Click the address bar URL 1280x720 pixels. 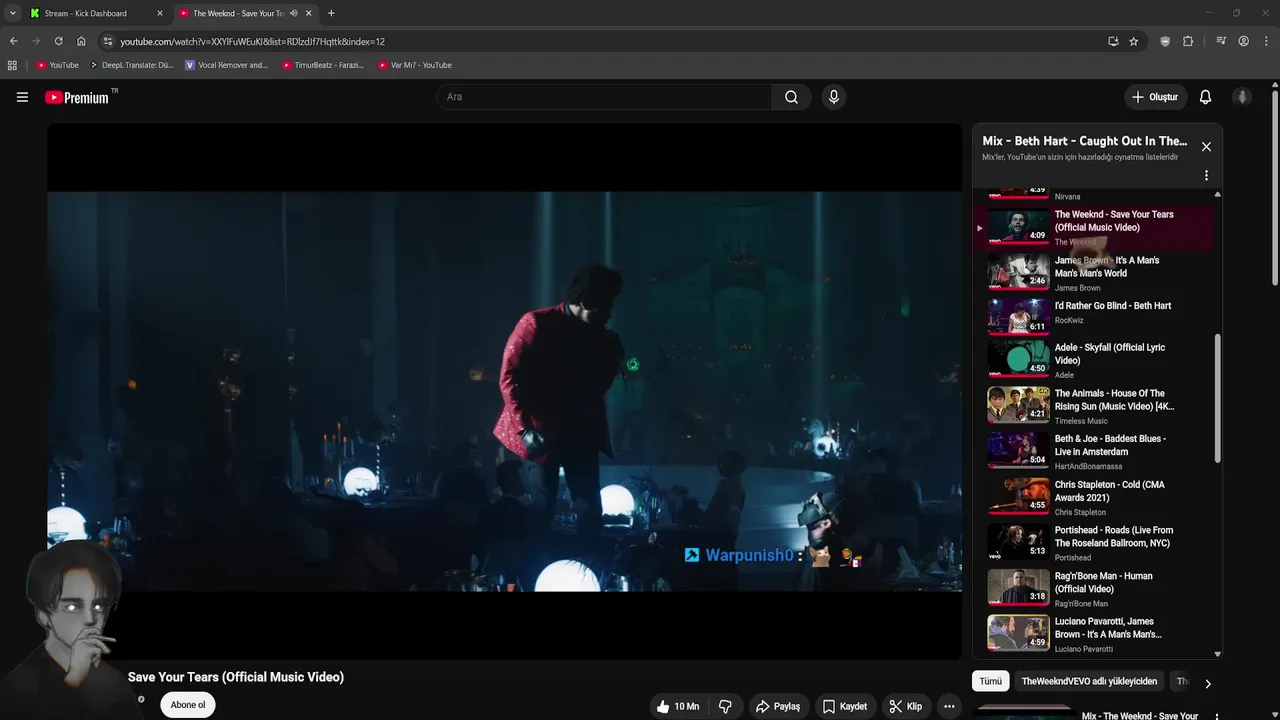(252, 42)
